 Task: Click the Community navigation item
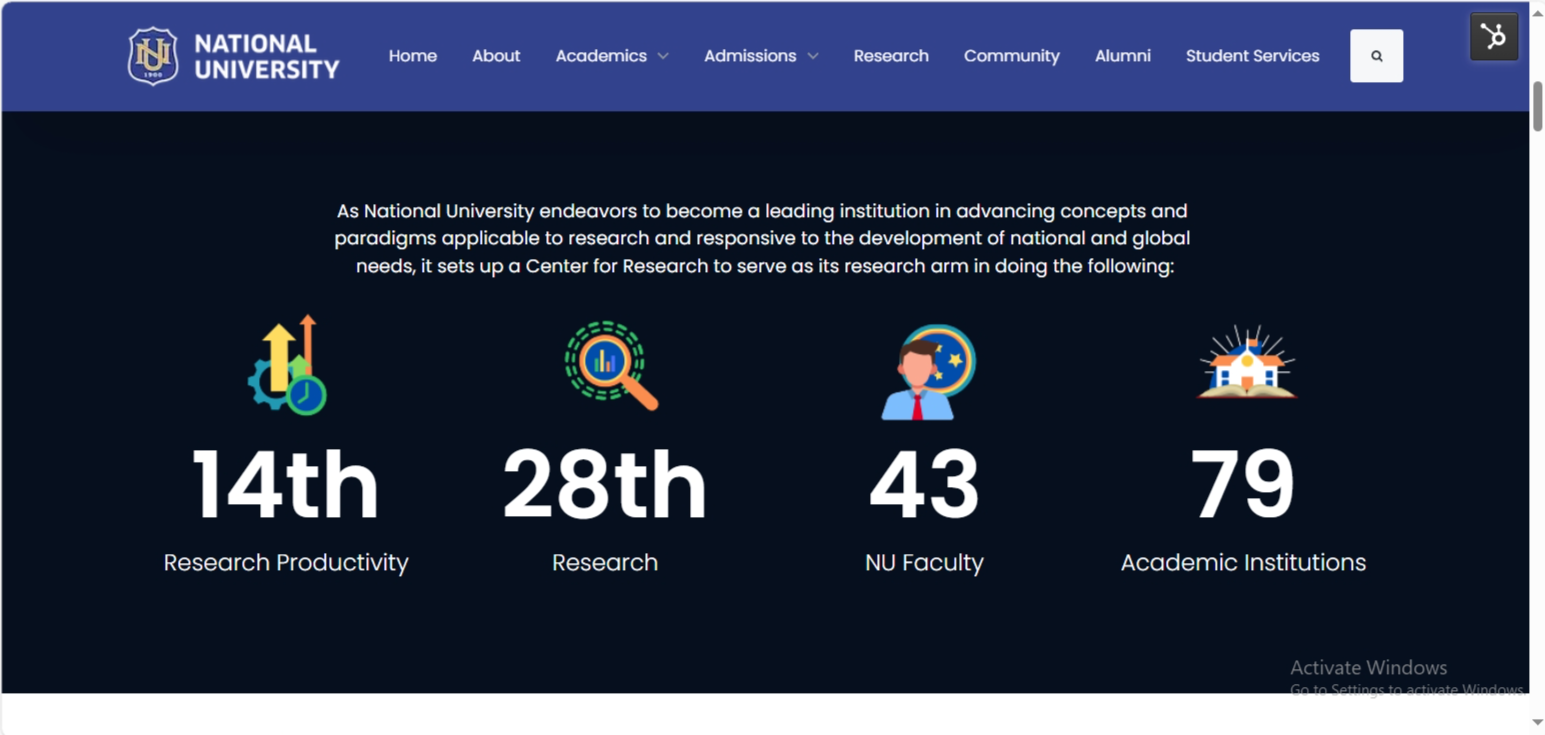tap(1011, 56)
